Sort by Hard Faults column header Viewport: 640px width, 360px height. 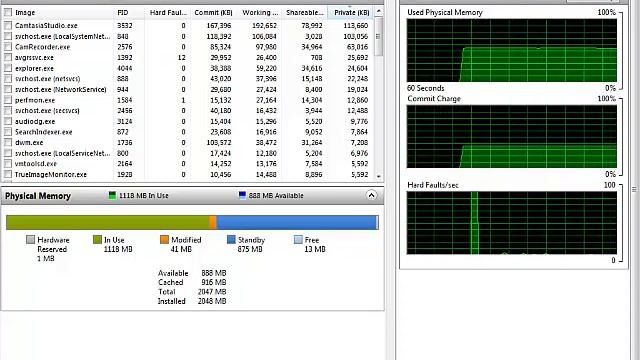[x=167, y=13]
